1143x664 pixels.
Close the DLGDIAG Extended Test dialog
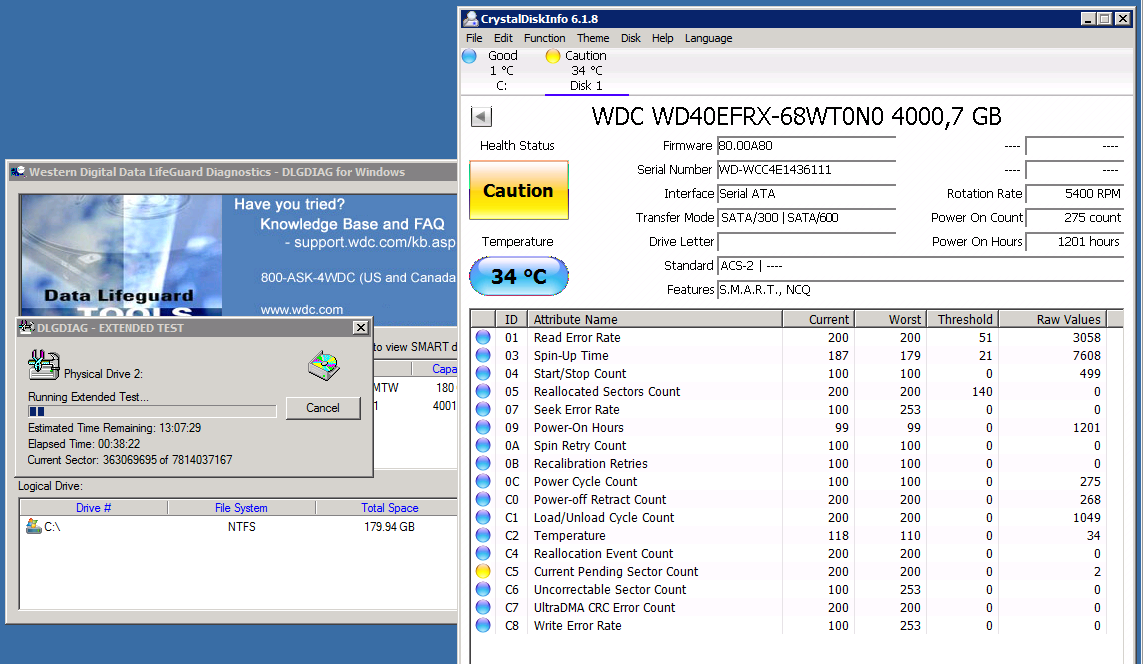(361, 328)
